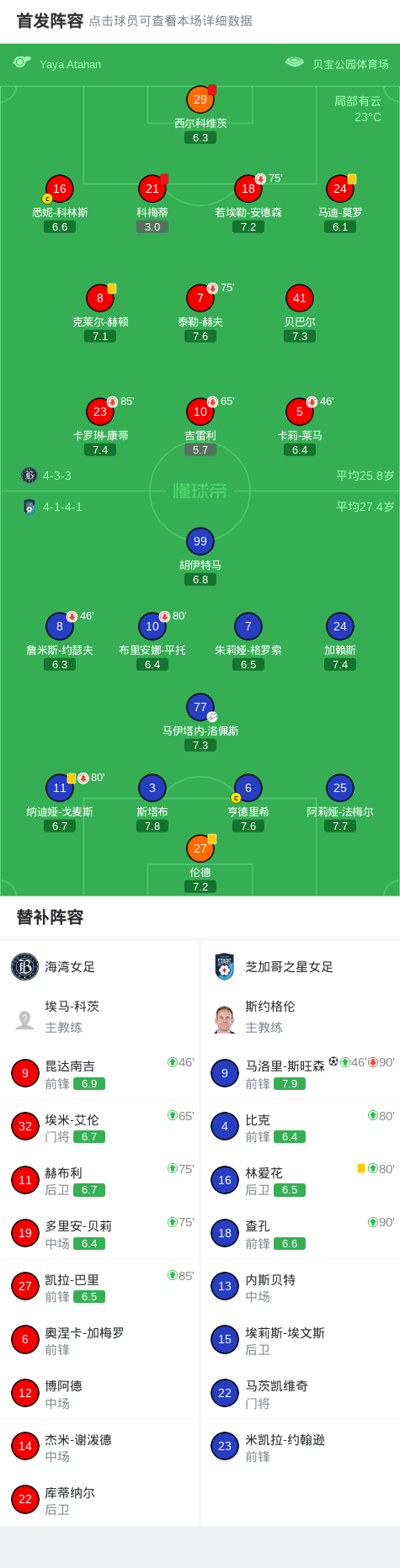Viewport: 400px width, 1568px height.
Task: Tap the 海湾女足 team crest
Action: pos(24,967)
